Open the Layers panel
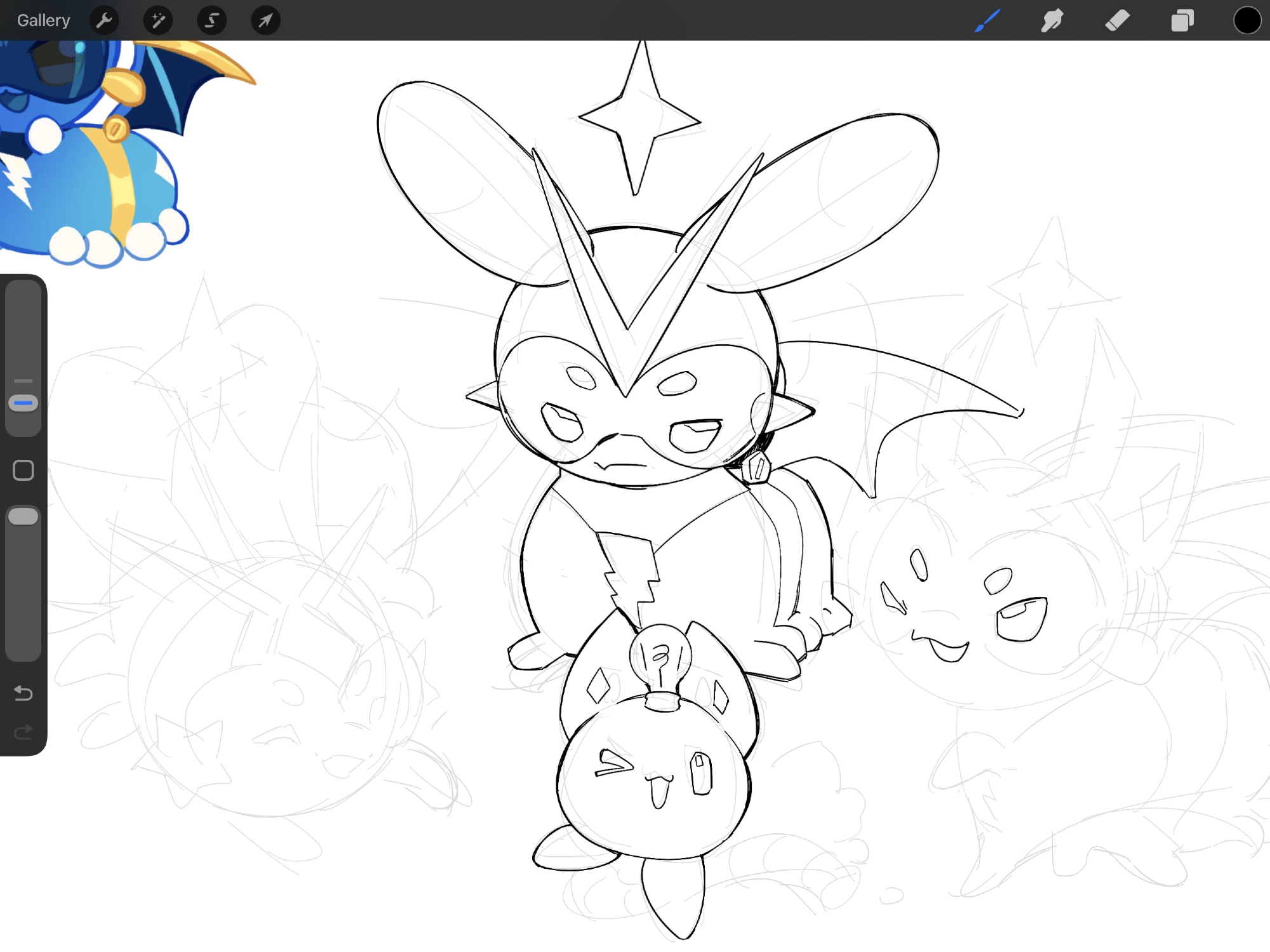Image resolution: width=1270 pixels, height=952 pixels. click(1182, 21)
